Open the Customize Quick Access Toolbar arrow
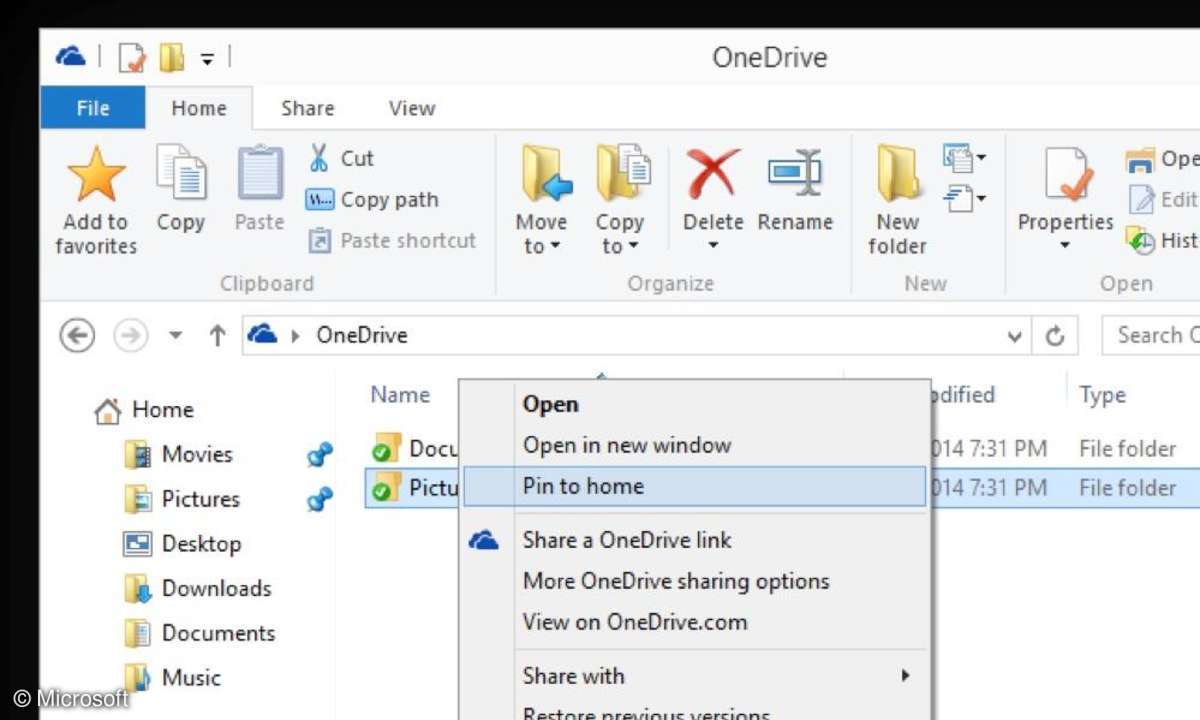Image resolution: width=1200 pixels, height=720 pixels. click(x=207, y=59)
